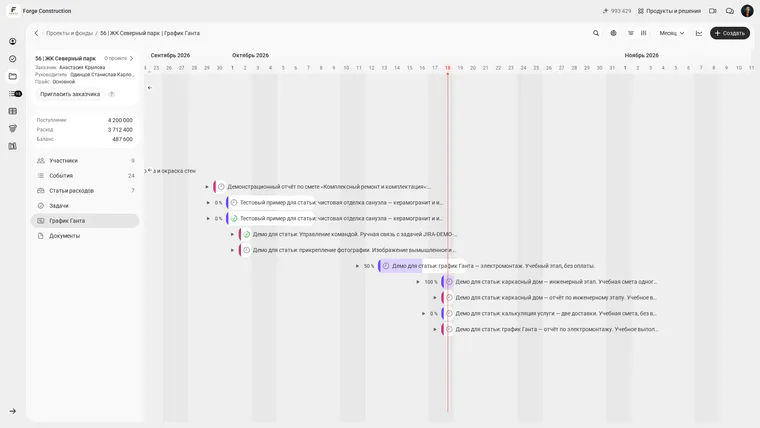This screenshot has height=428, width=760.
Task: Open the video camera icon in header
Action: click(x=712, y=11)
